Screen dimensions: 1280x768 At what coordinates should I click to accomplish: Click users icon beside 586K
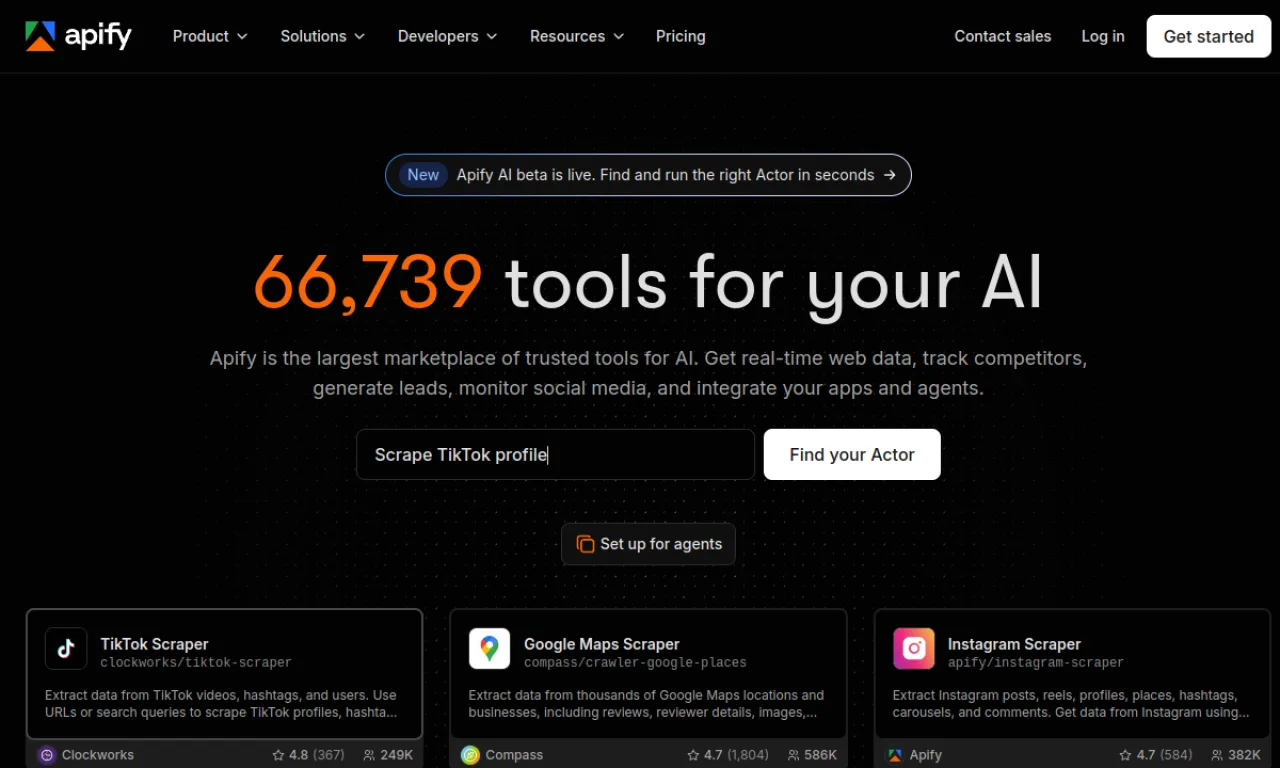793,755
